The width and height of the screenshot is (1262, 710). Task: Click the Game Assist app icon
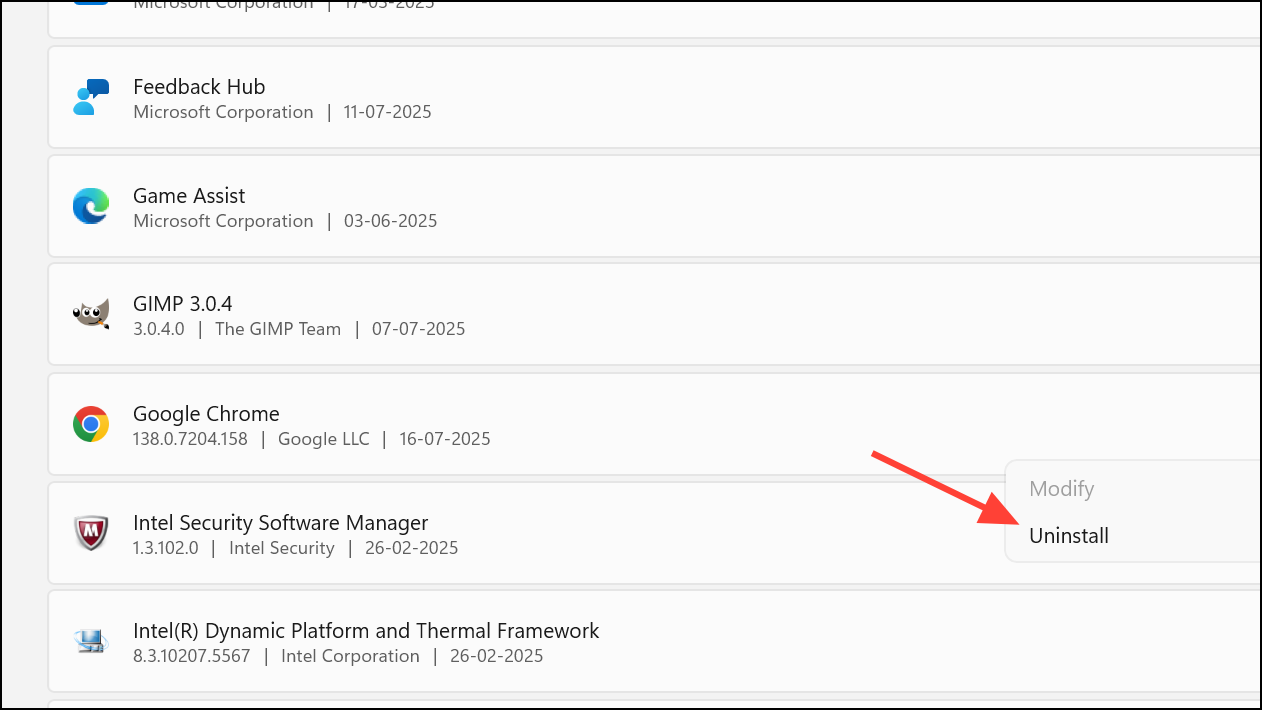91,206
